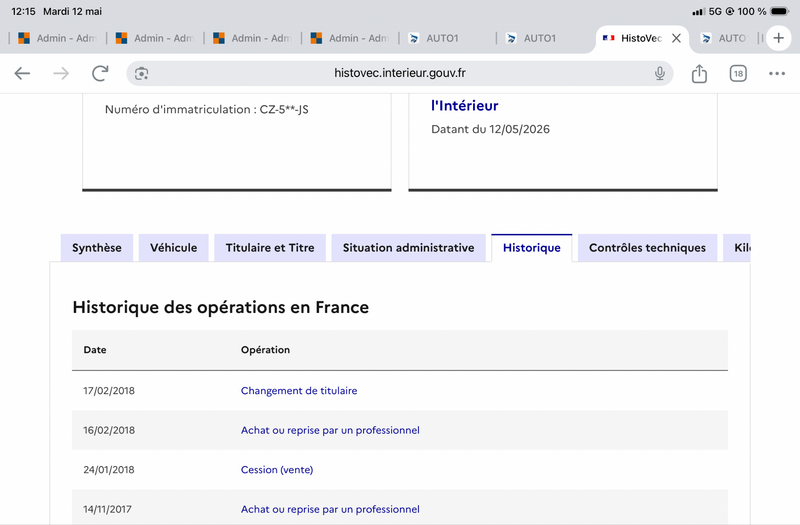Image resolution: width=800 pixels, height=525 pixels.
Task: Tap the lens search icon in address bar
Action: point(141,73)
